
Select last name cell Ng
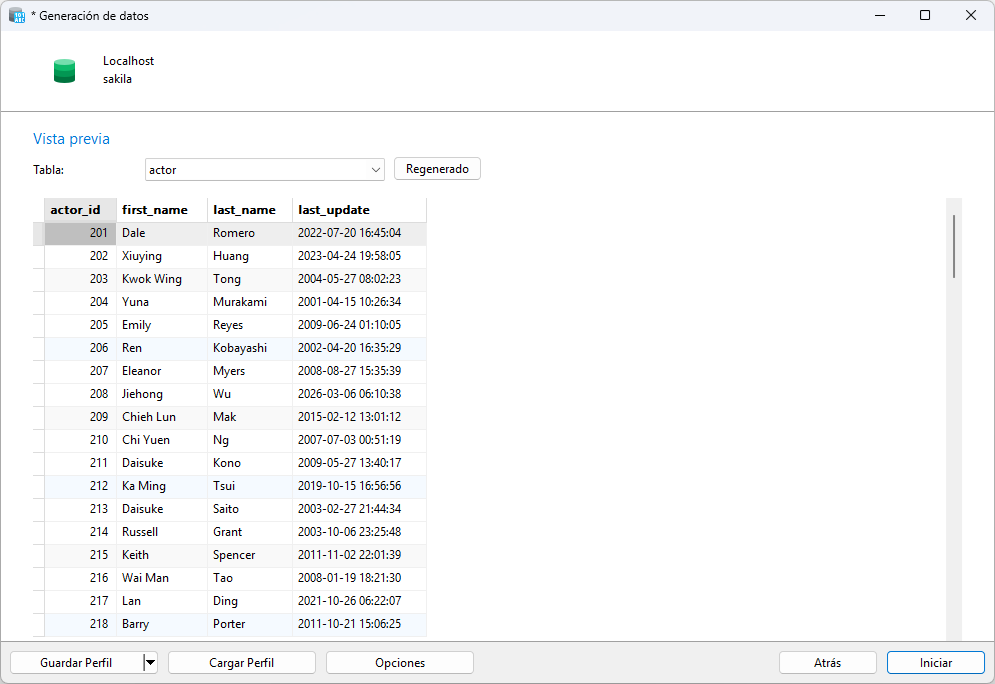click(x=250, y=440)
